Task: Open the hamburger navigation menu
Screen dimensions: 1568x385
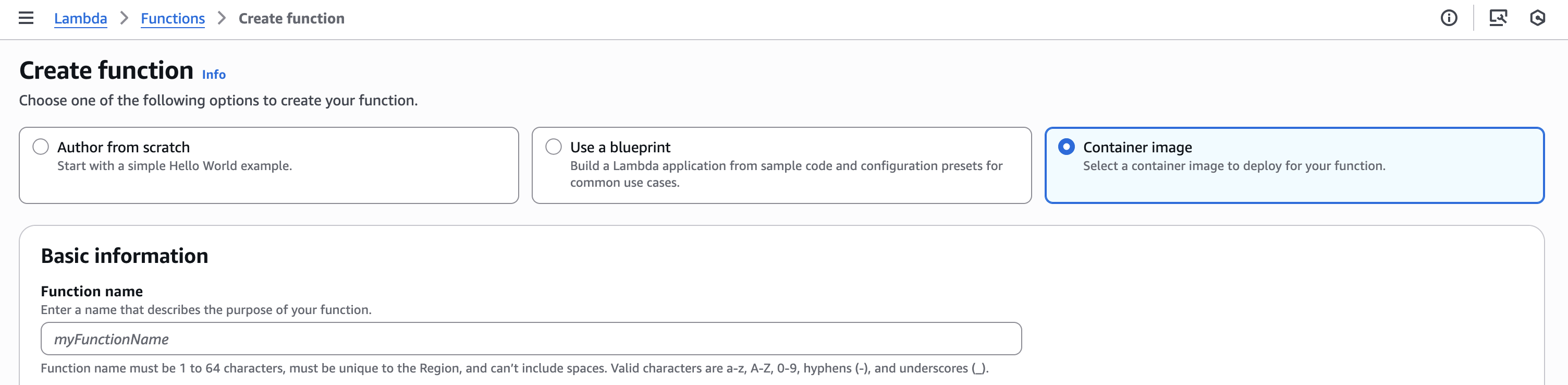Action: pos(26,18)
